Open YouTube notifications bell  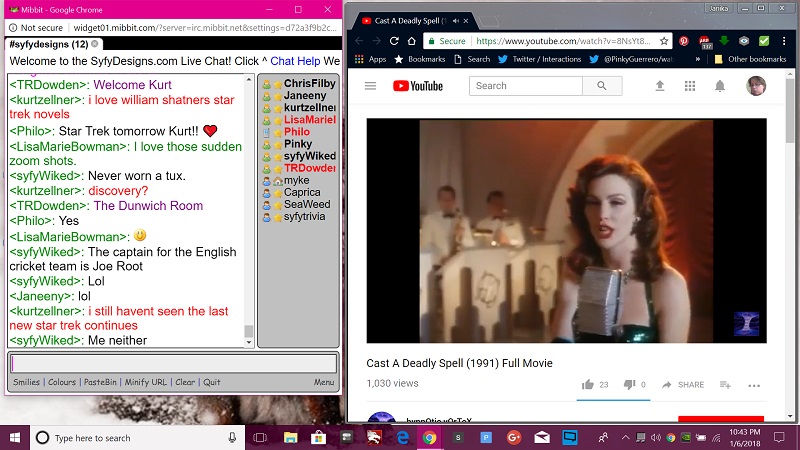[x=720, y=86]
